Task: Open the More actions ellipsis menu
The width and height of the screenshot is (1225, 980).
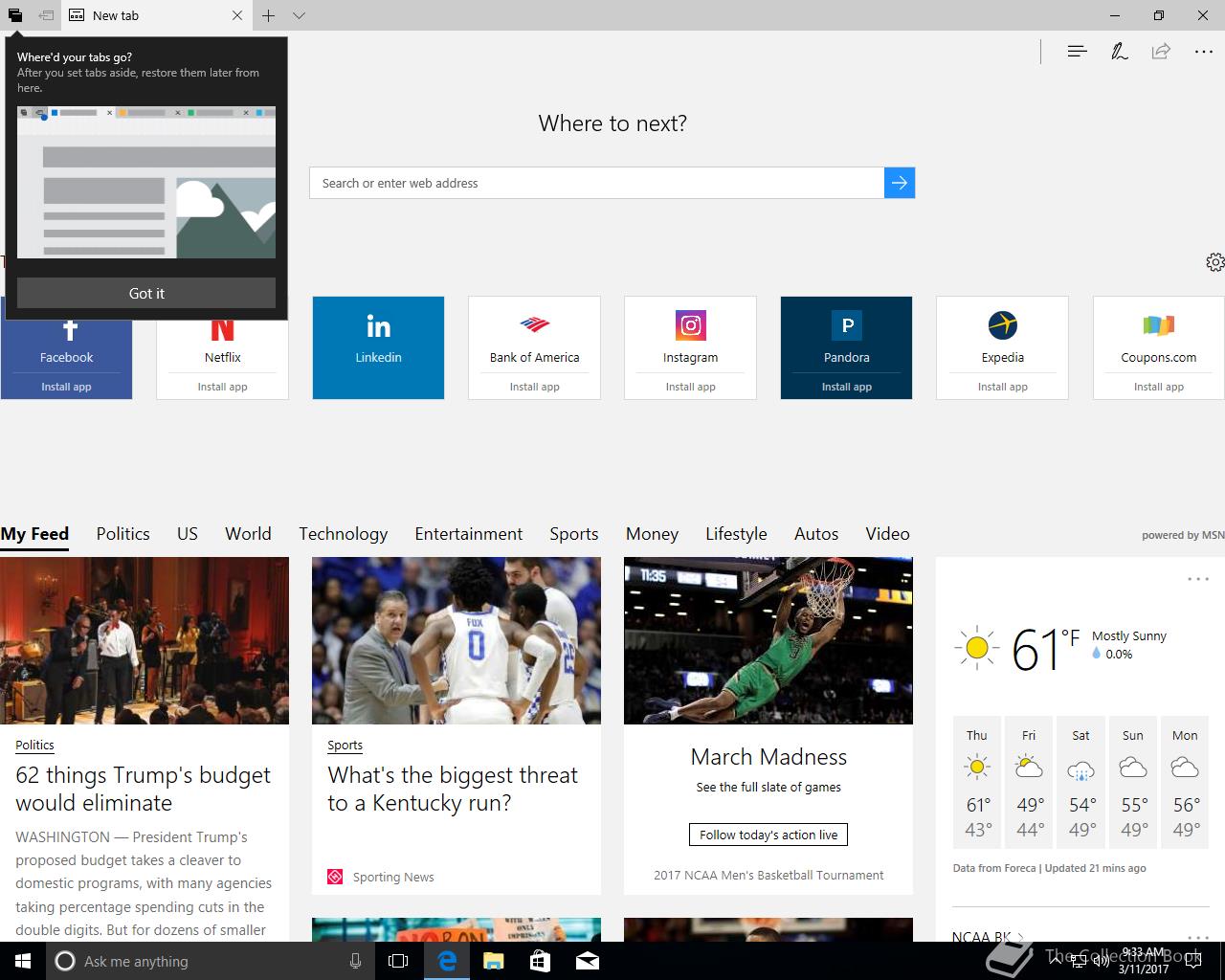Action: (1204, 52)
